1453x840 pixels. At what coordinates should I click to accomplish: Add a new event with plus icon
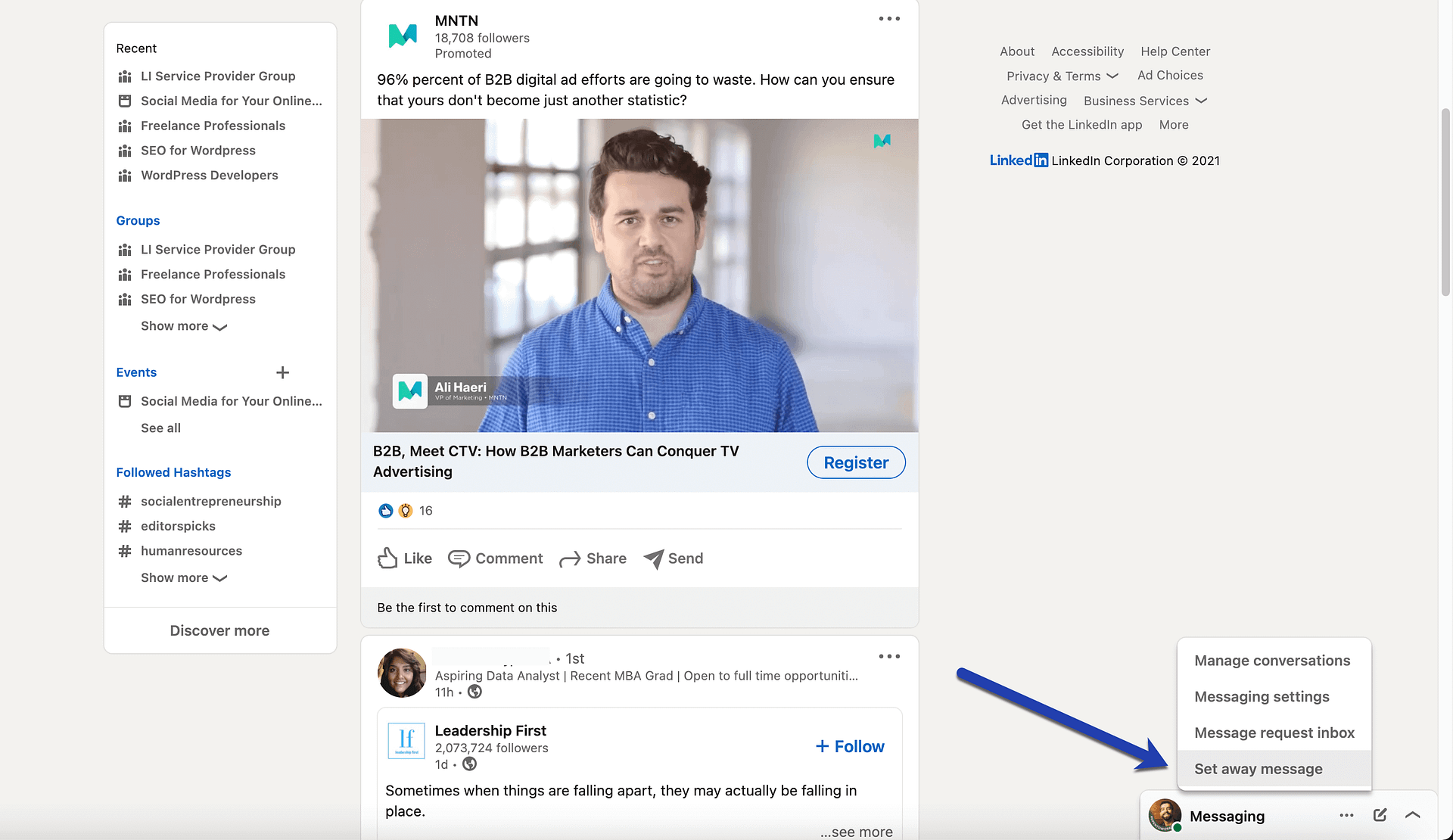coord(282,372)
